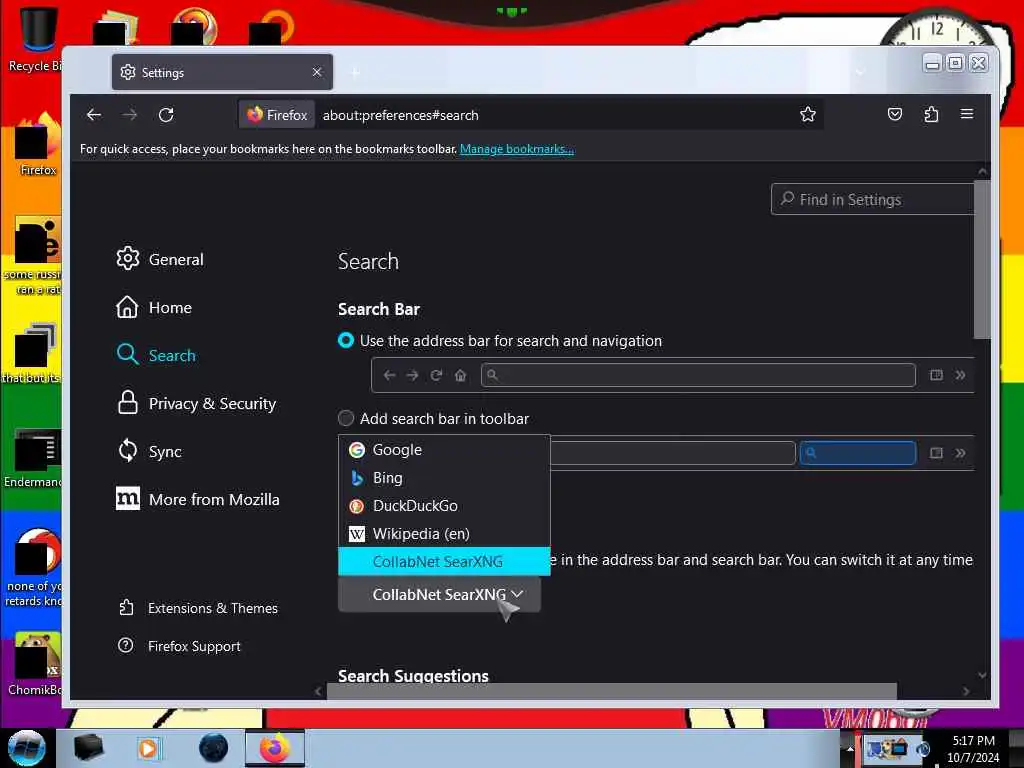Image resolution: width=1024 pixels, height=768 pixels.
Task: Click the scroll down arrow of settings page
Action: point(982,675)
